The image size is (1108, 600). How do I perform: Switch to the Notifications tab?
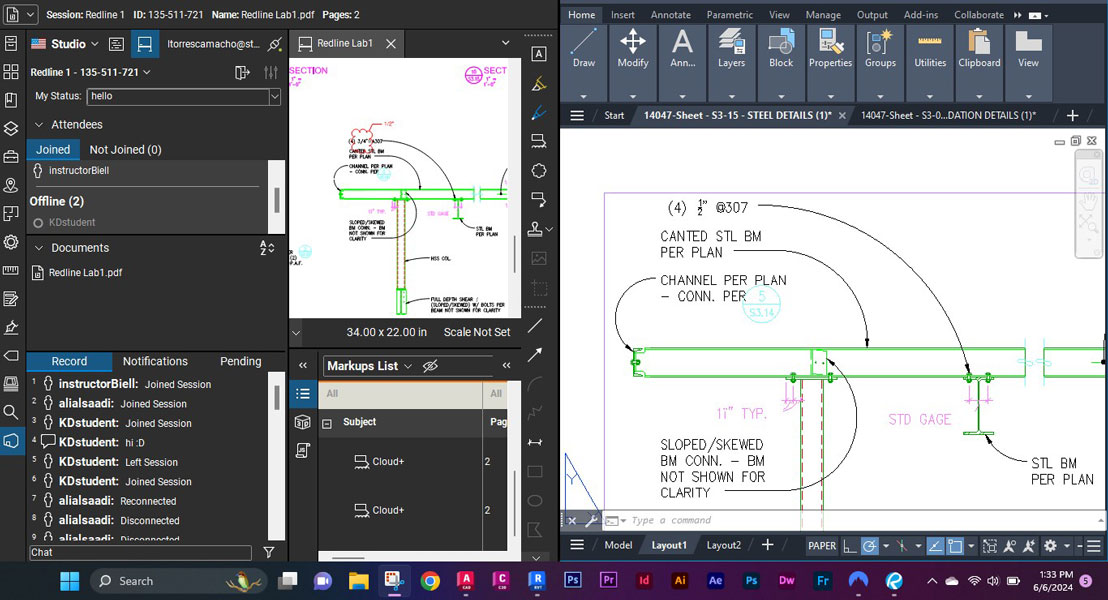click(x=155, y=361)
